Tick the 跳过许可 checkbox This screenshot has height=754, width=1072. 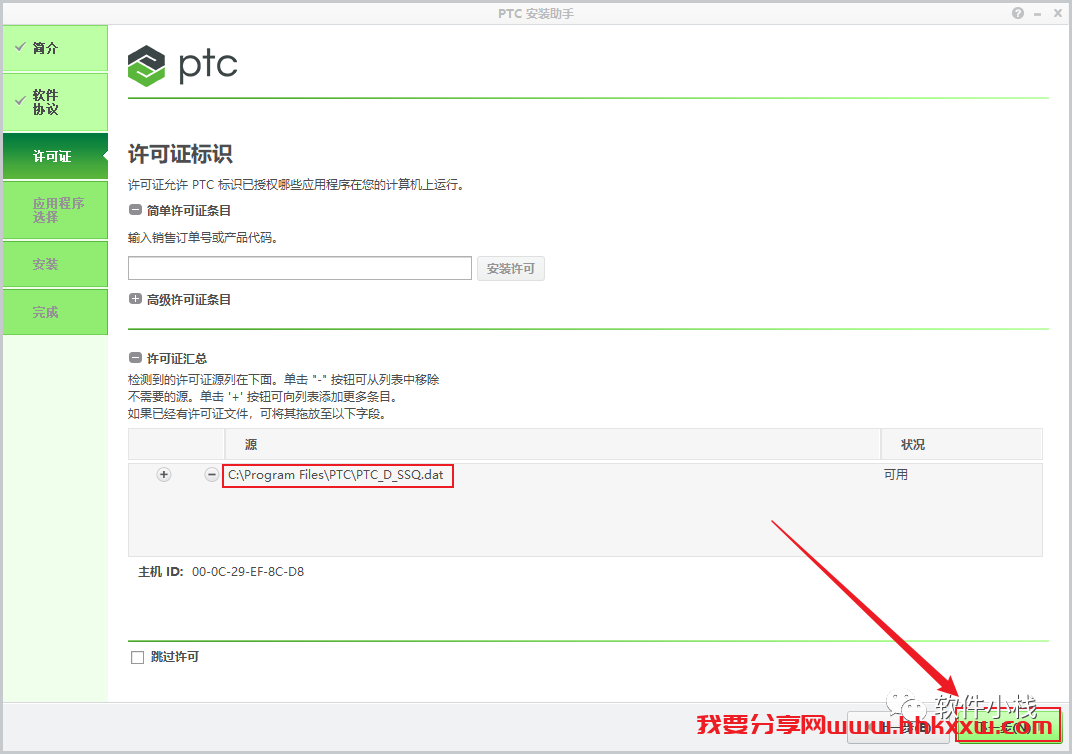tap(137, 657)
